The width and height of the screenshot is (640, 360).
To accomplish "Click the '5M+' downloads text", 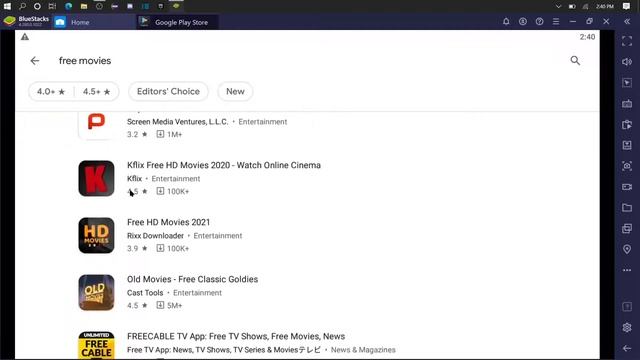I will point(175,306).
